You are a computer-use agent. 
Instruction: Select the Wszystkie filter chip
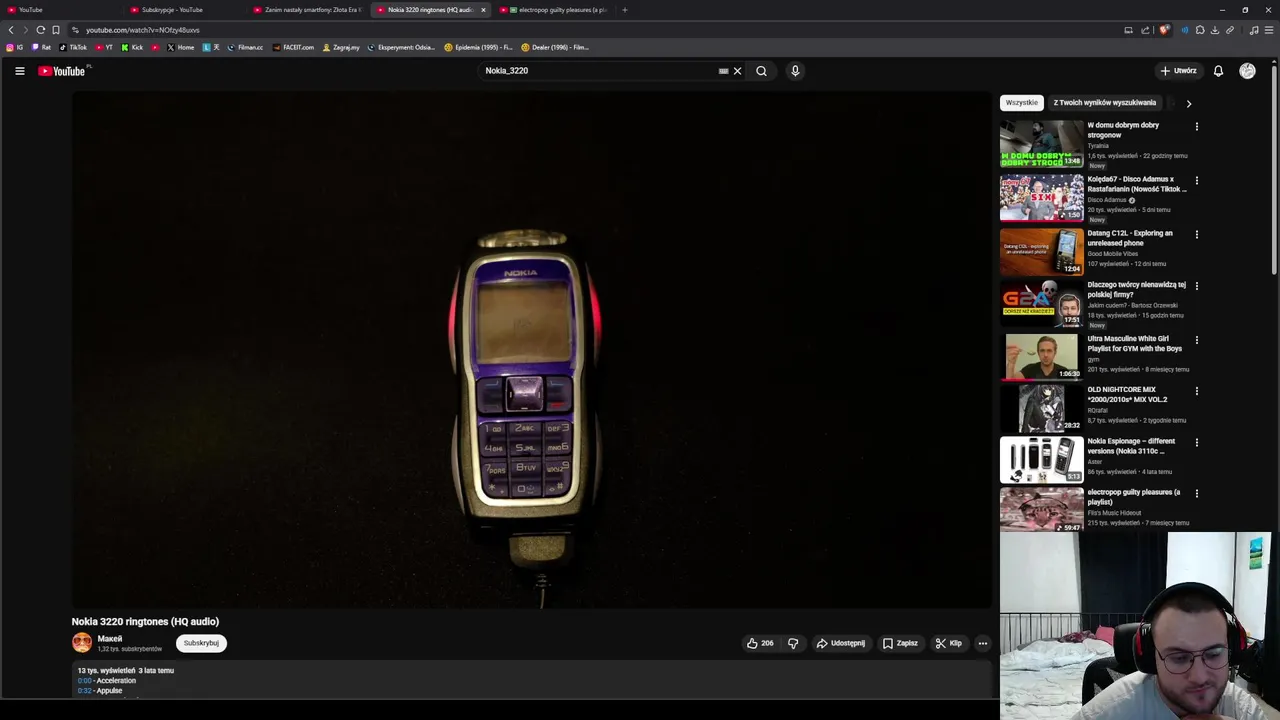coord(1022,102)
